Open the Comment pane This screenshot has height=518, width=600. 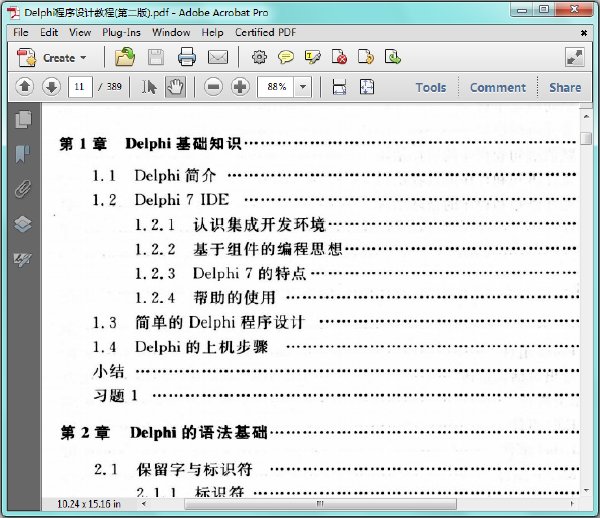497,88
